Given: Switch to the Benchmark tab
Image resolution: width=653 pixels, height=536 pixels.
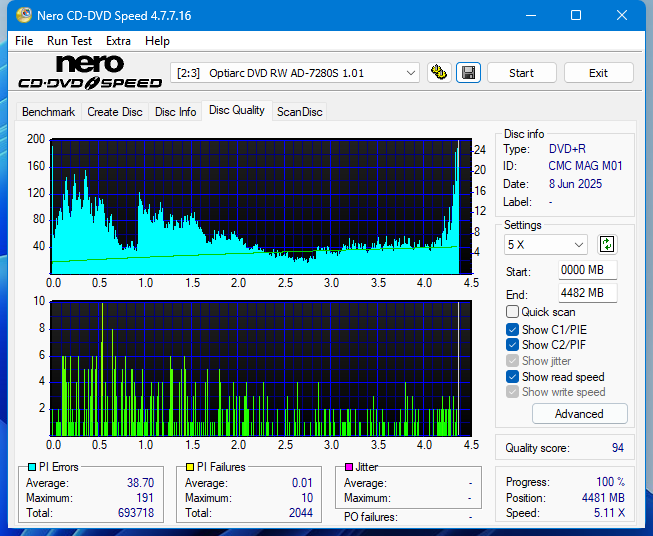Looking at the screenshot, I should [48, 112].
